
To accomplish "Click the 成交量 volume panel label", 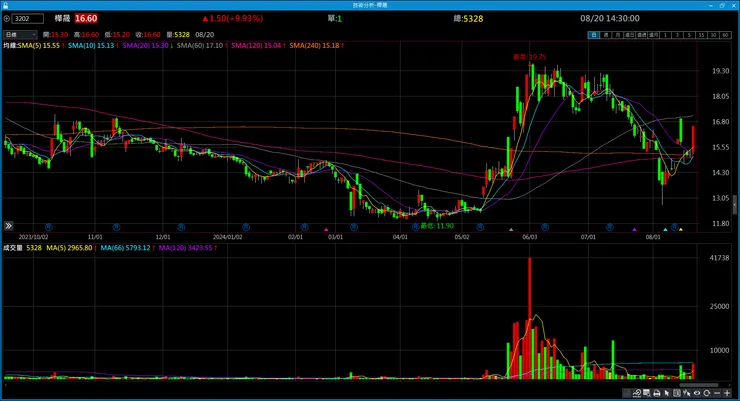I will tap(13, 248).
